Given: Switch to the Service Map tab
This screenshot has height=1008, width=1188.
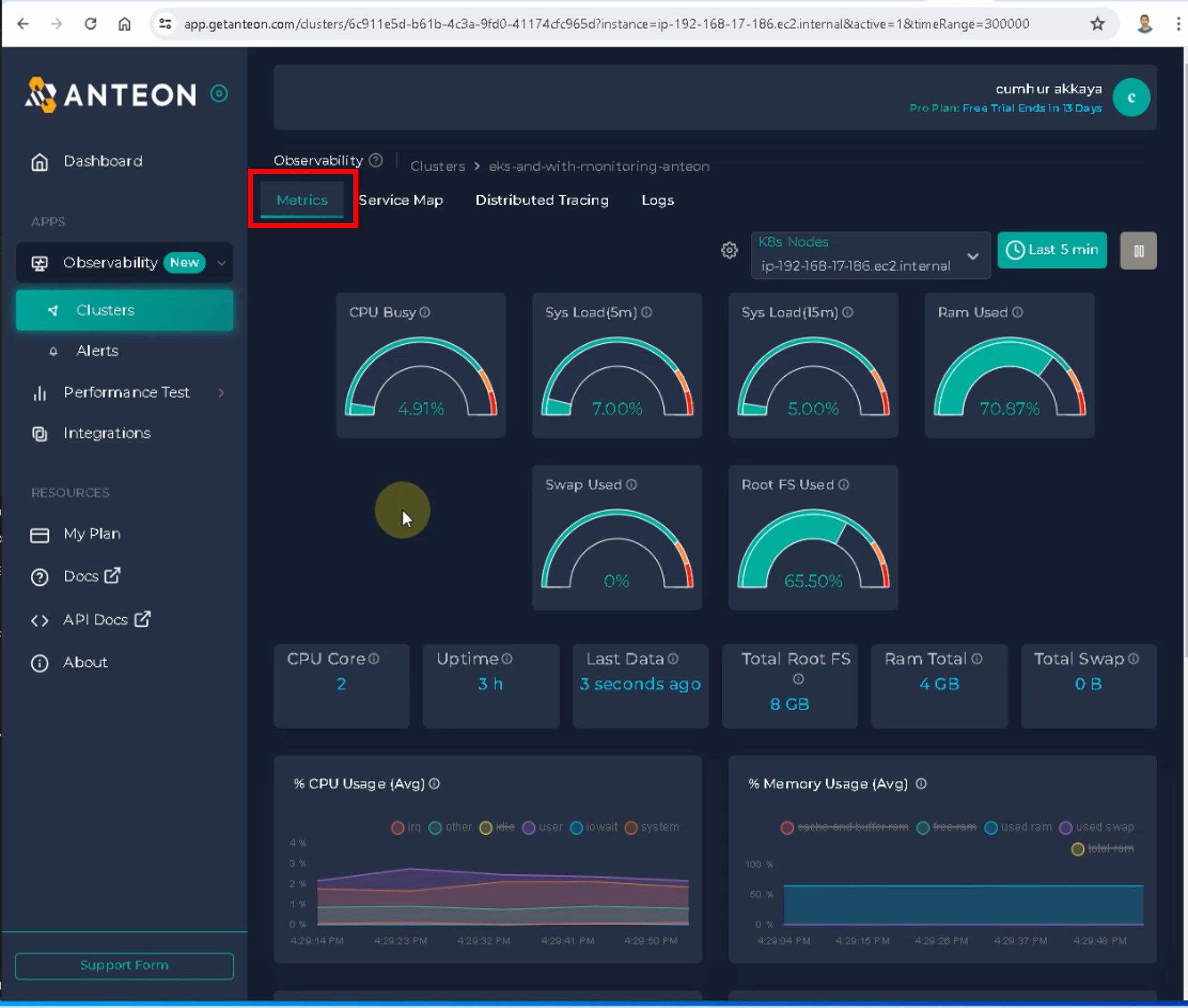Looking at the screenshot, I should pyautogui.click(x=401, y=200).
